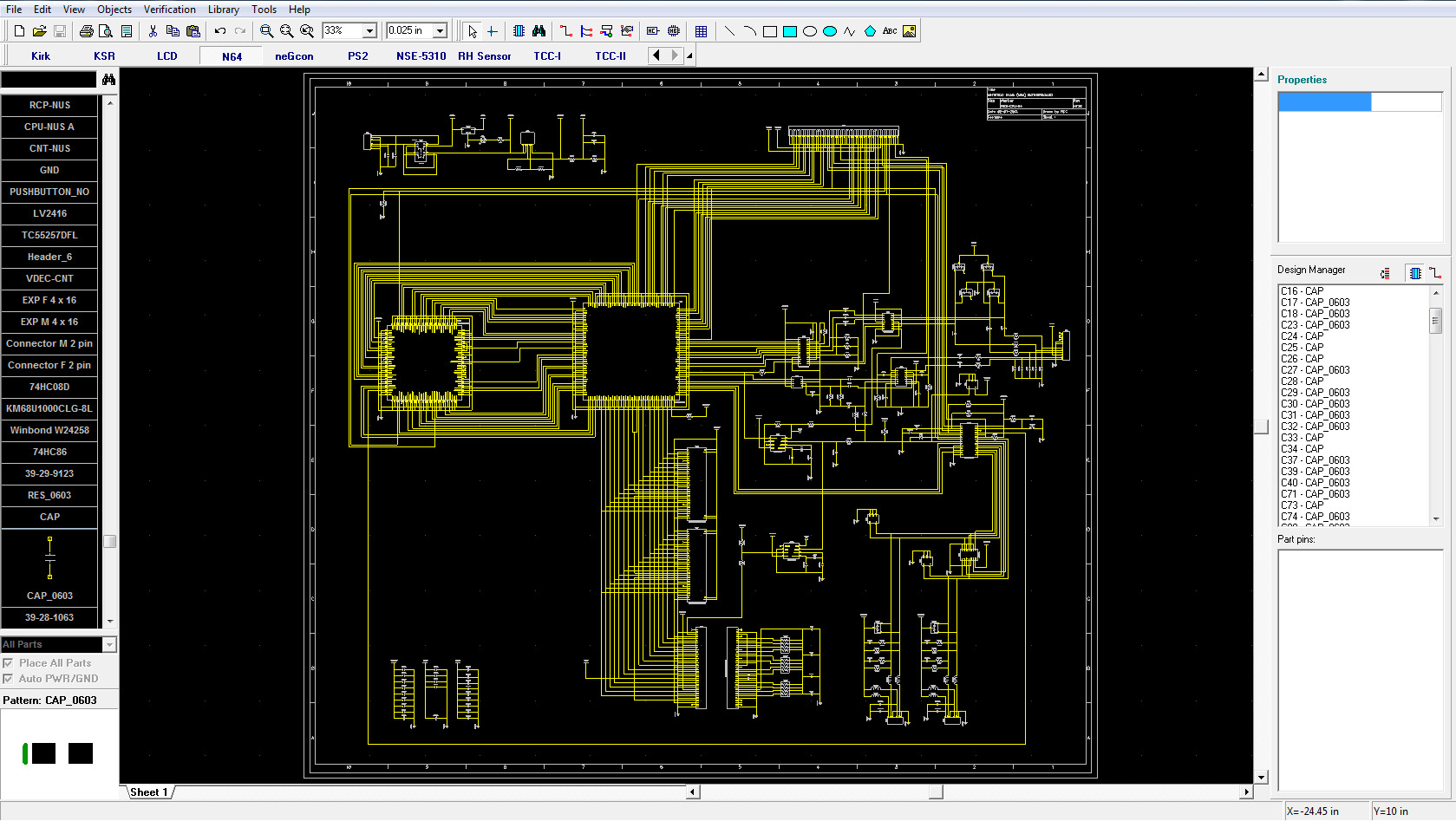Open the All Parts filter dropdown
Image resolution: width=1456 pixels, height=821 pixels.
pyautogui.click(x=109, y=644)
